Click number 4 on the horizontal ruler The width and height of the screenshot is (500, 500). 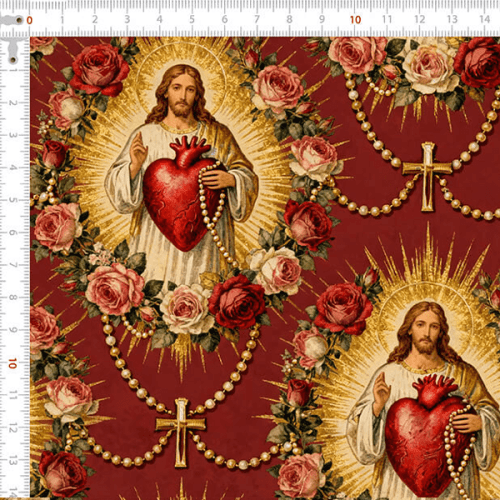point(159,19)
